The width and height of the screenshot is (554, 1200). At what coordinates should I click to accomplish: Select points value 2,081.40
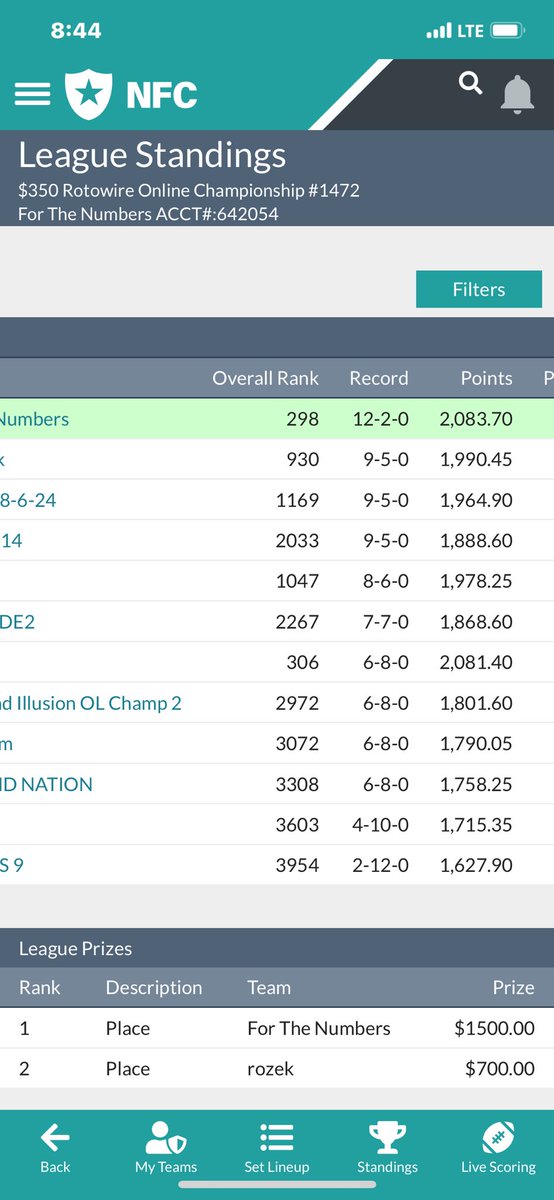tap(476, 662)
